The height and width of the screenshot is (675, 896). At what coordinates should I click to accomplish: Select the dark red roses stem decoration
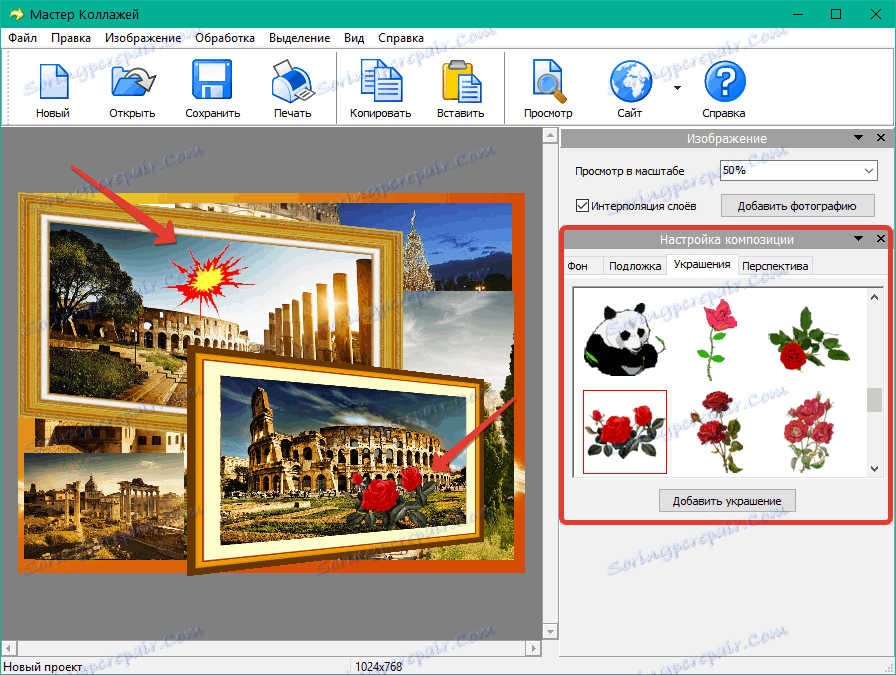[715, 432]
